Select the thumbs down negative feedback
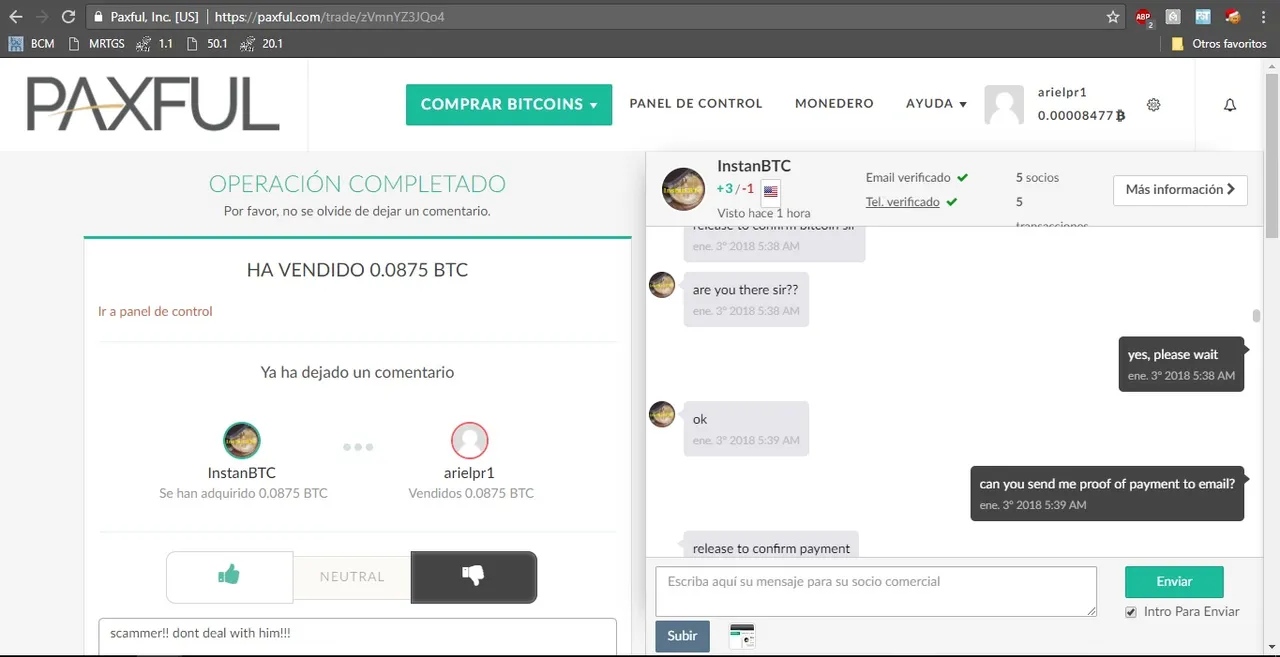Screen dimensions: 1280x657 point(474,576)
